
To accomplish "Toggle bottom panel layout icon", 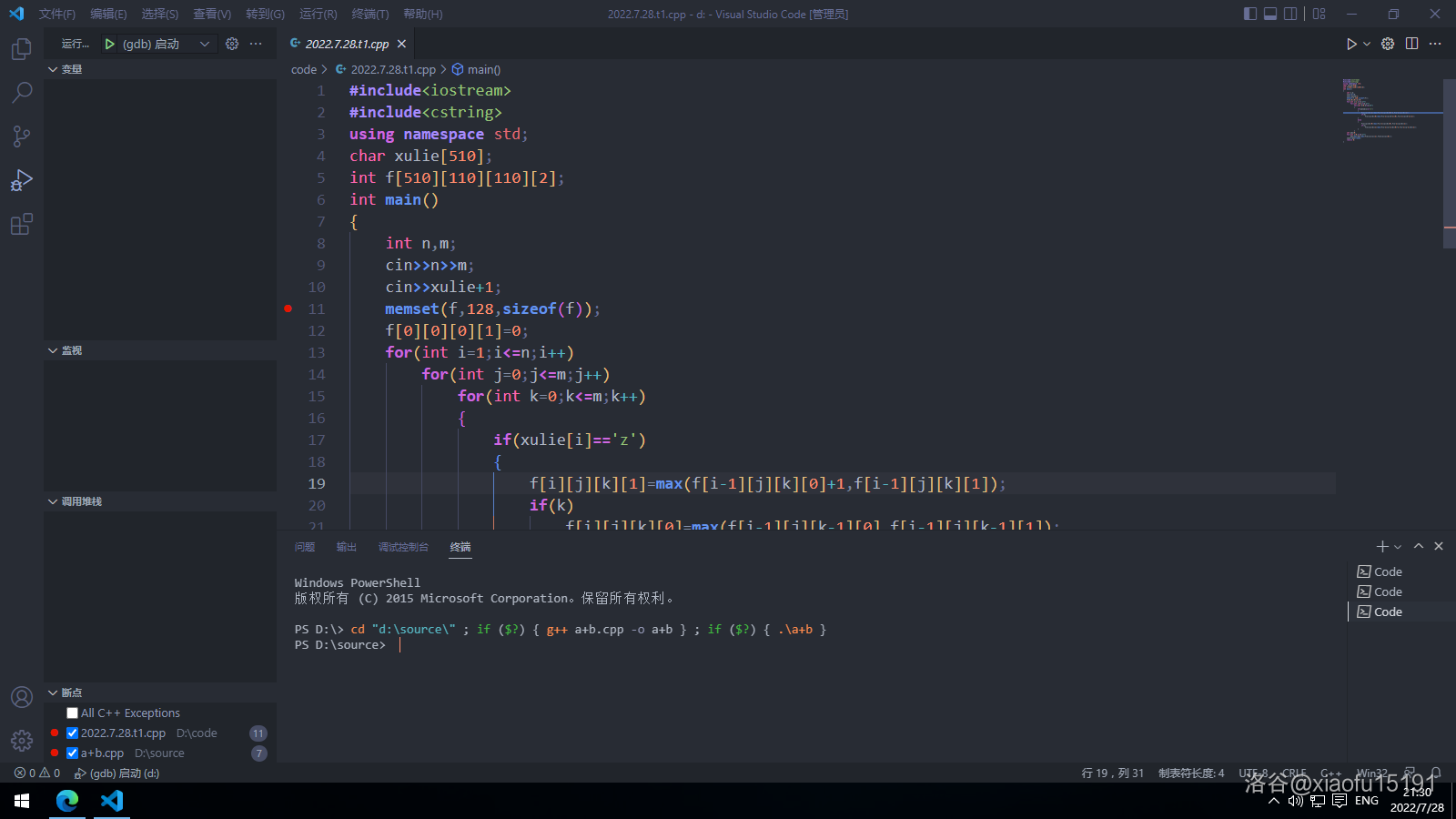I will click(1270, 14).
